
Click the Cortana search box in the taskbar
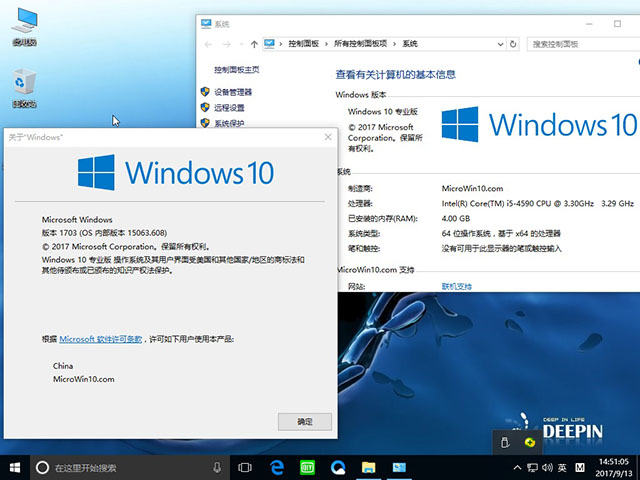point(131,468)
